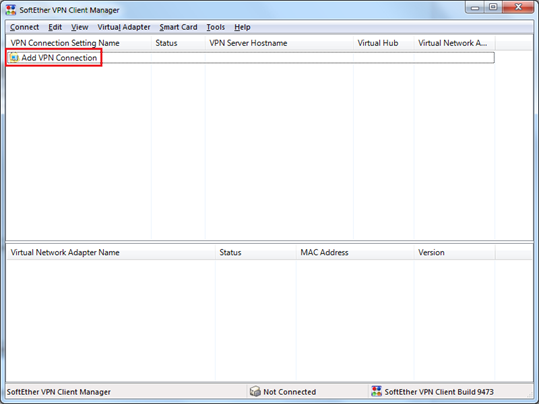
Task: Click Not Connected status bar text
Action: tap(289, 392)
